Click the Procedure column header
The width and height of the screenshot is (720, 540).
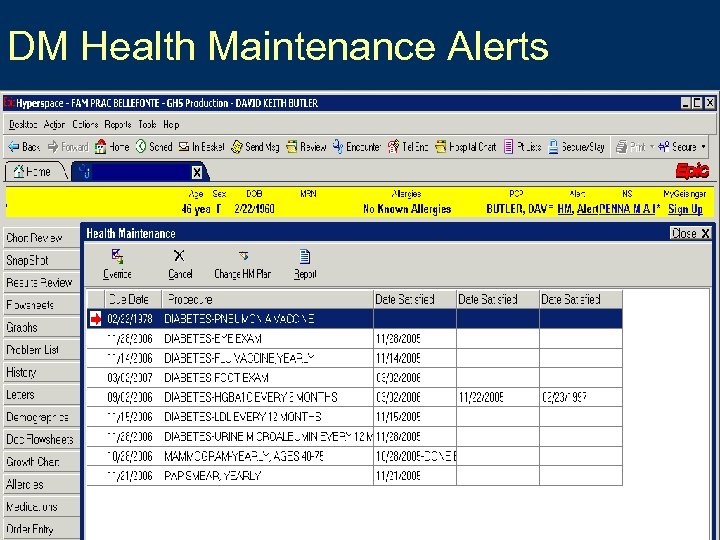coord(268,299)
